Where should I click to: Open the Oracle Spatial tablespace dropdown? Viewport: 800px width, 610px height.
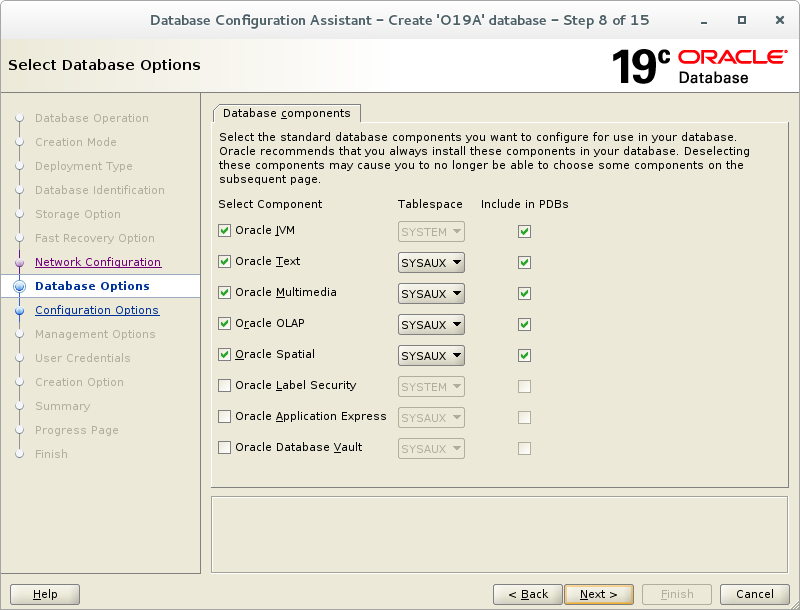click(431, 355)
